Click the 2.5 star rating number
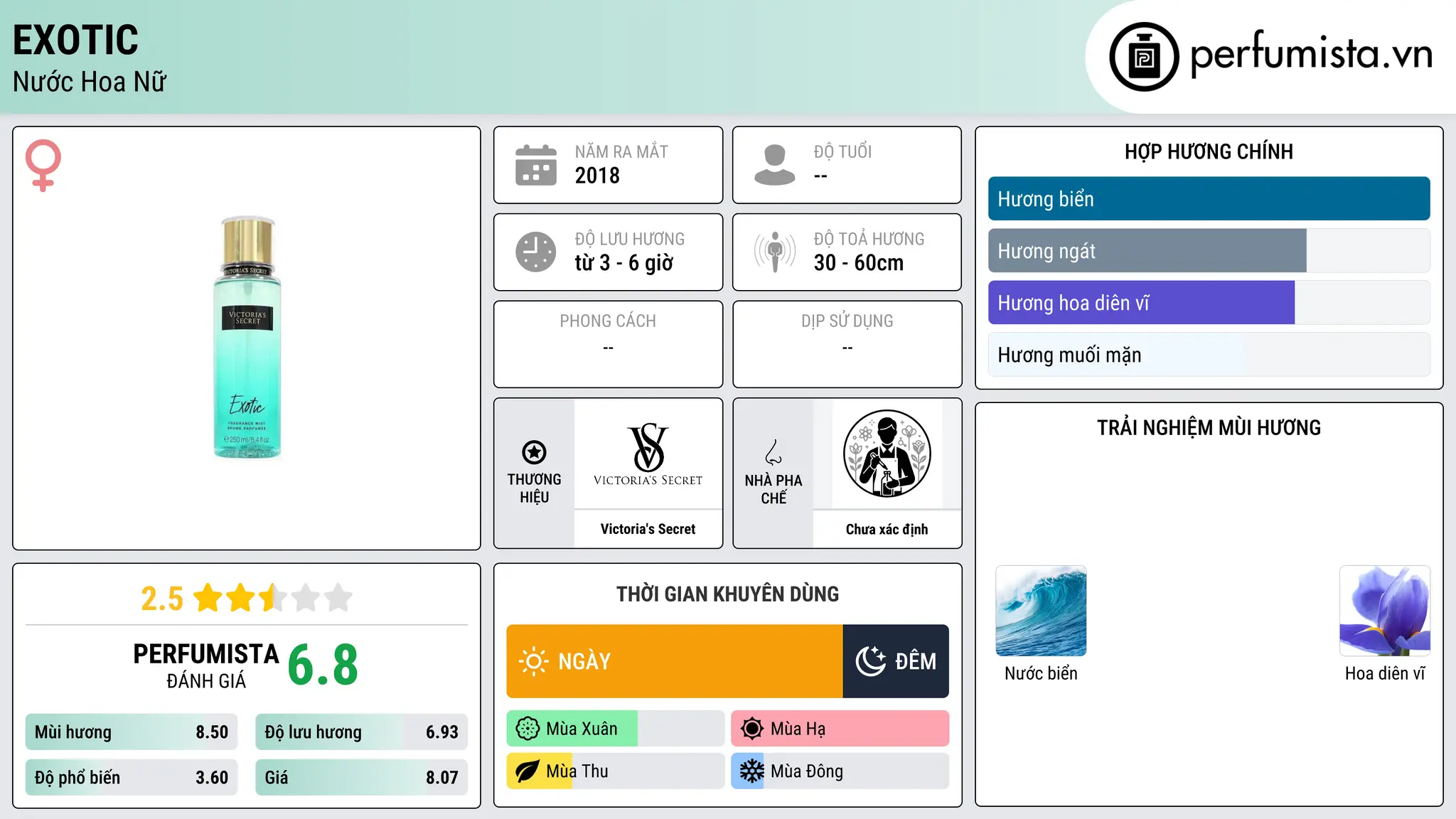Image resolution: width=1456 pixels, height=819 pixels. tap(162, 599)
